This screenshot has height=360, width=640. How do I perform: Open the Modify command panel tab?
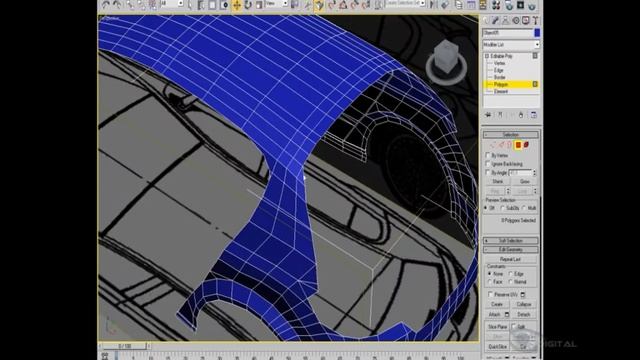[x=496, y=20]
